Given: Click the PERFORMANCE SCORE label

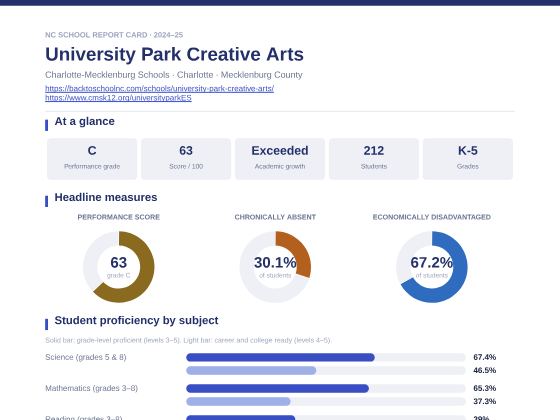Looking at the screenshot, I should click(119, 217).
